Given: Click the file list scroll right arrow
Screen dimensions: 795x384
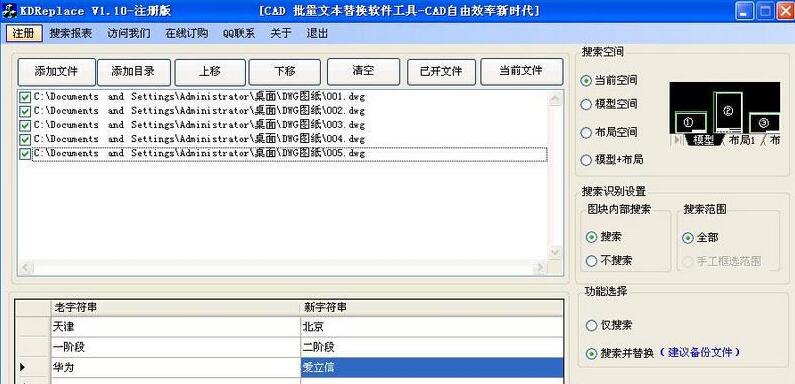Looking at the screenshot, I should (x=541, y=268).
